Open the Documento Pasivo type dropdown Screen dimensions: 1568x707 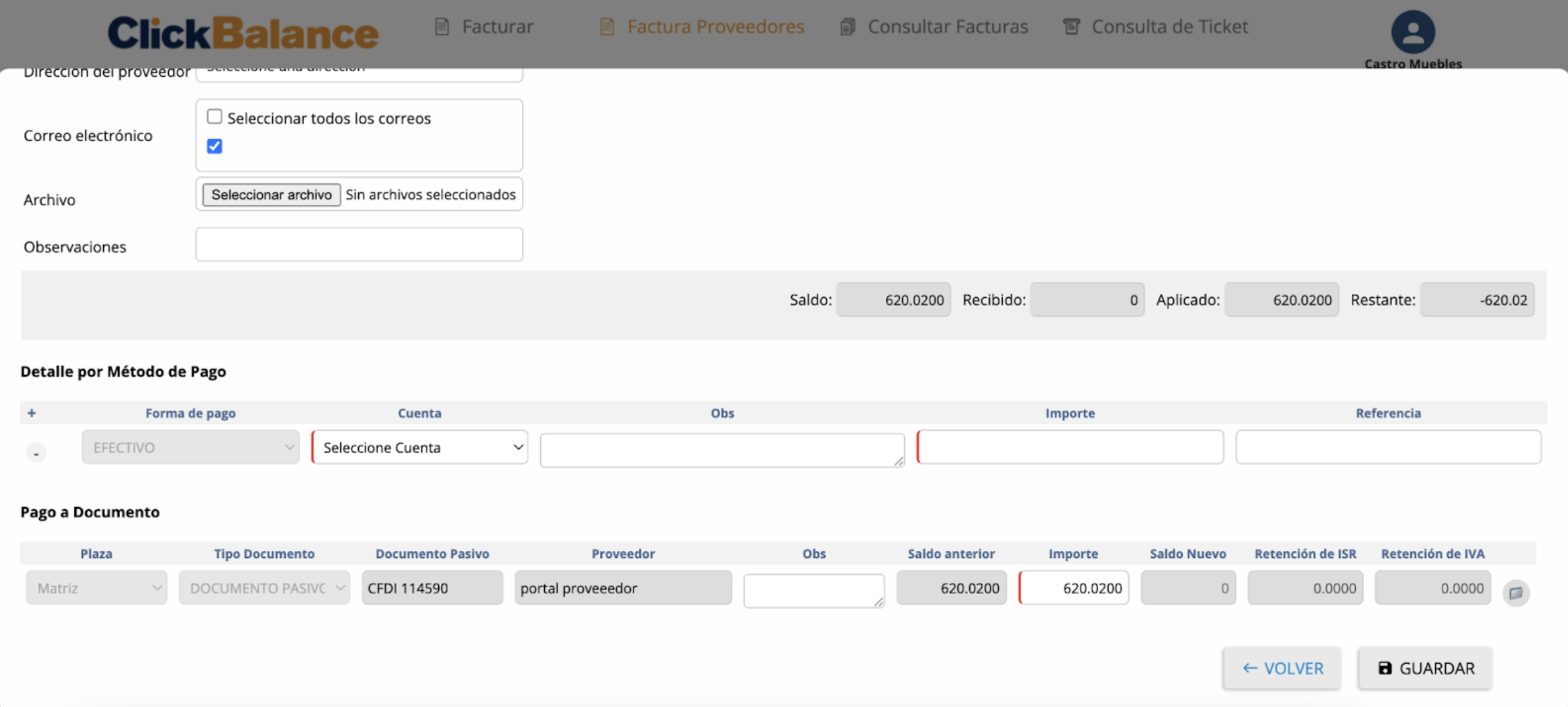tap(264, 588)
